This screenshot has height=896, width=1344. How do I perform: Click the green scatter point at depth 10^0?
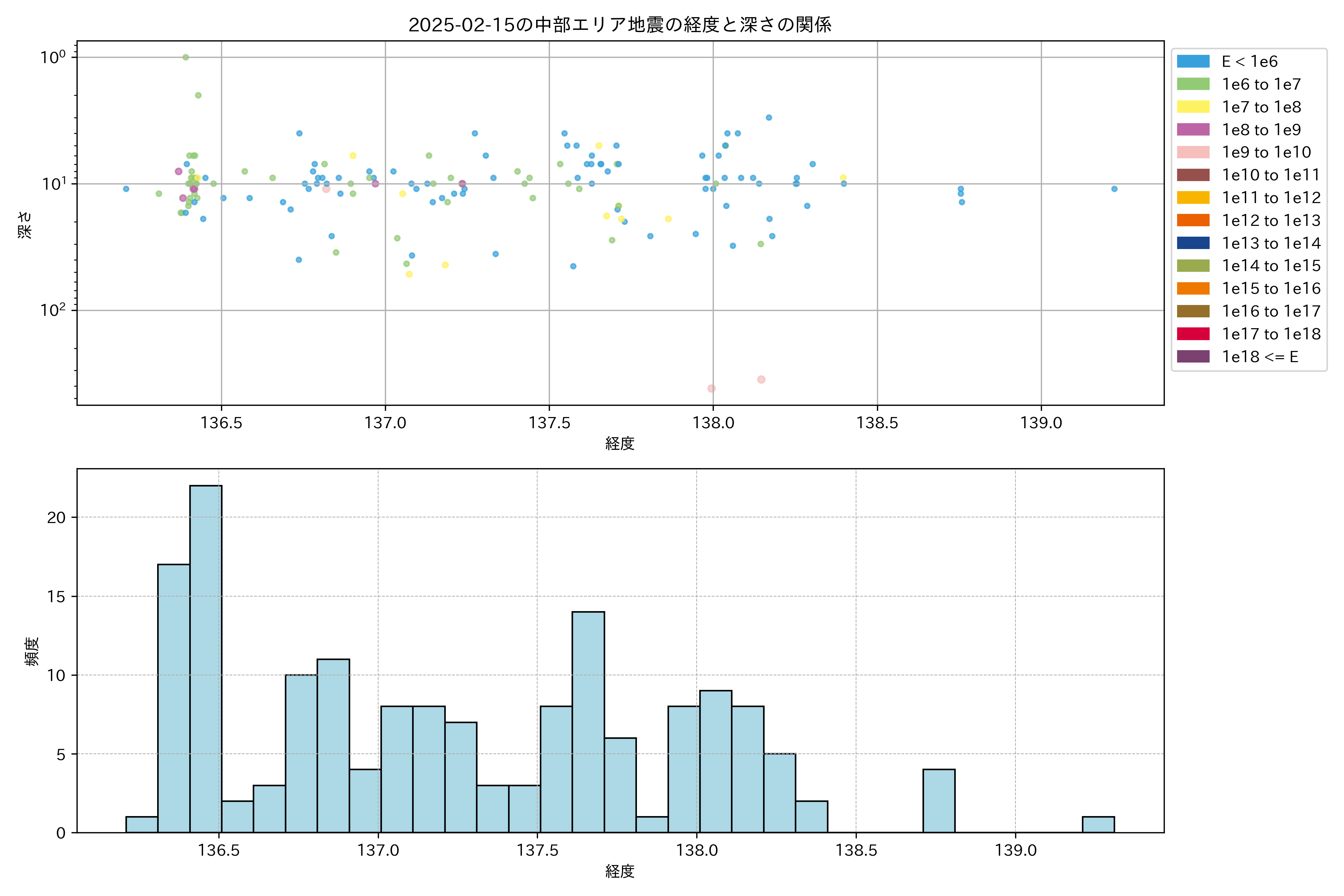coord(185,57)
